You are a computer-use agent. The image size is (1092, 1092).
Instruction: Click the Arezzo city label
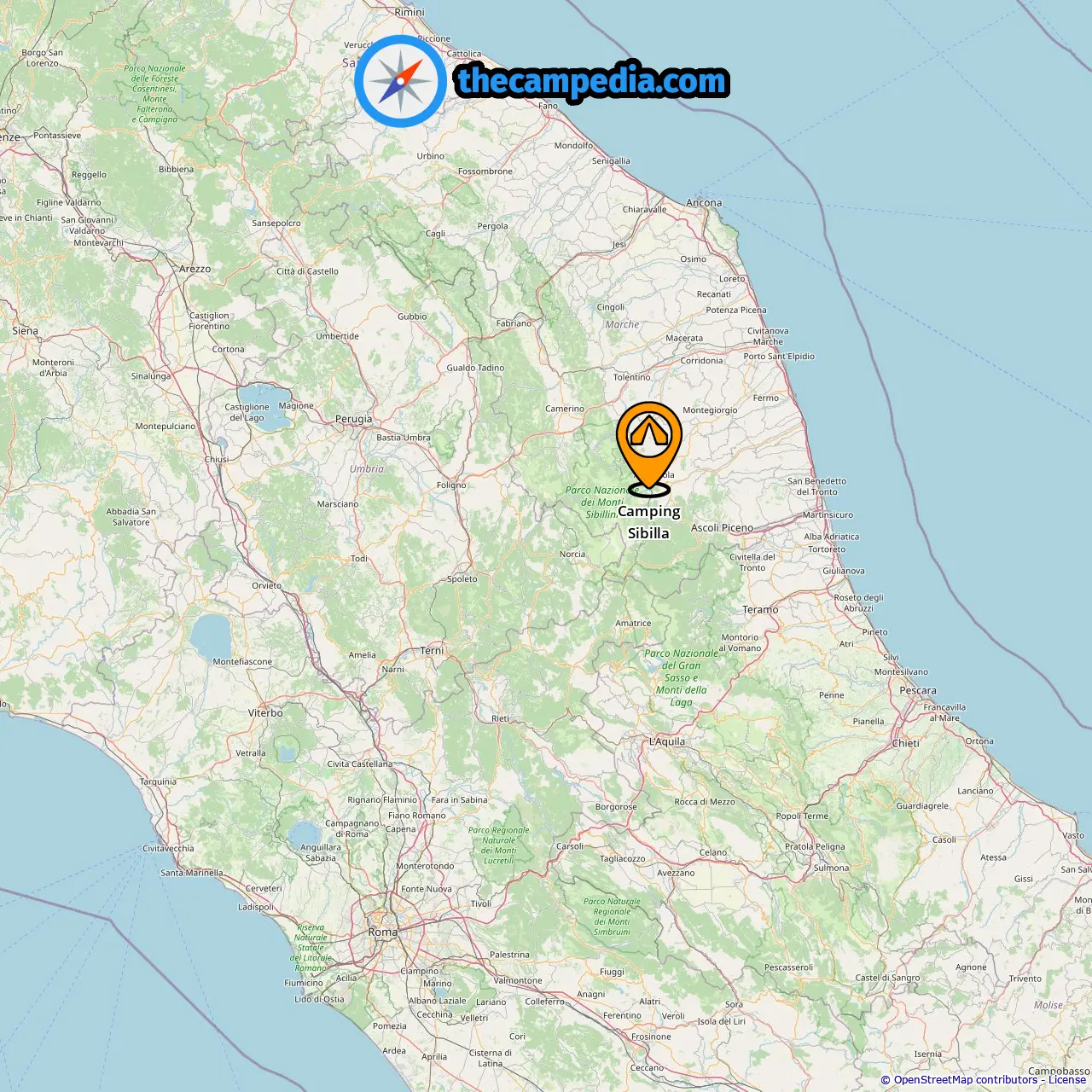coord(195,269)
